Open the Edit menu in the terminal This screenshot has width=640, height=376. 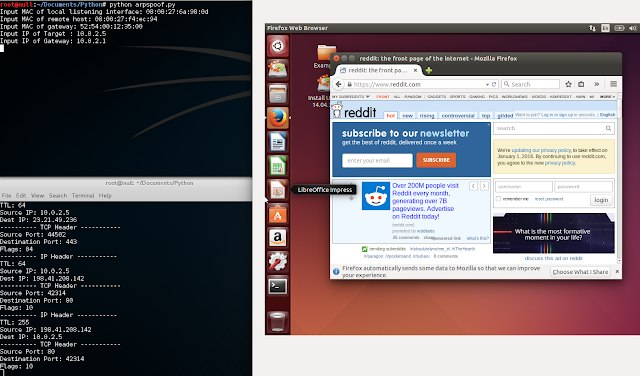(x=21, y=196)
